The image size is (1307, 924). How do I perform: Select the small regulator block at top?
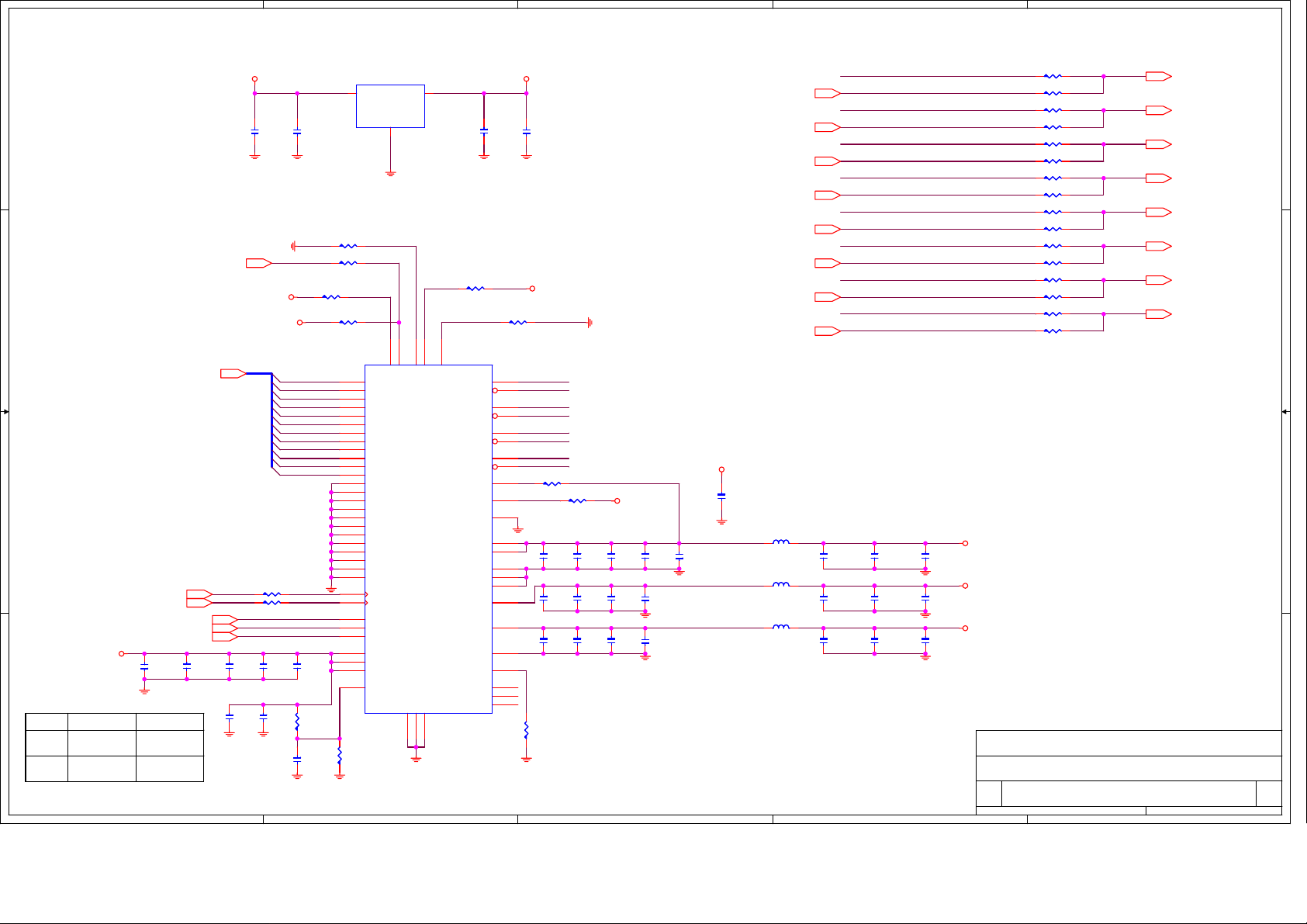(390, 106)
